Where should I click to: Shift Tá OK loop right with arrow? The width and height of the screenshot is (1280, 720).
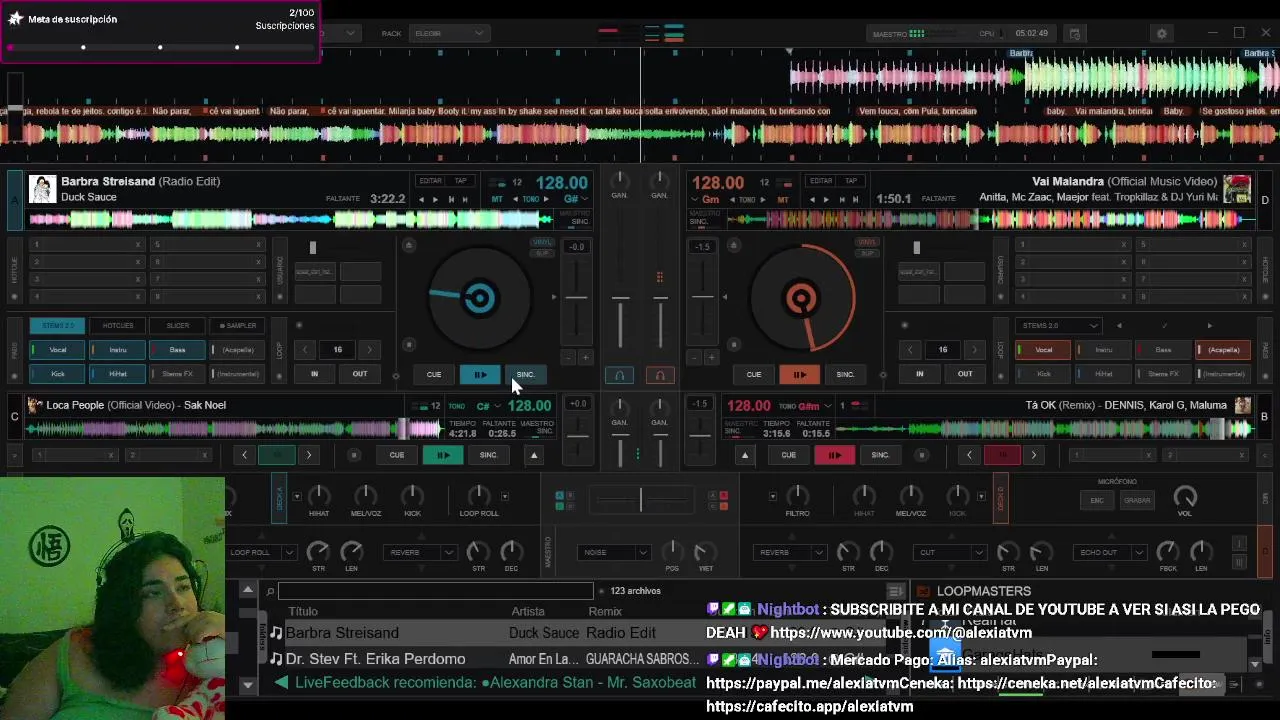click(1033, 455)
